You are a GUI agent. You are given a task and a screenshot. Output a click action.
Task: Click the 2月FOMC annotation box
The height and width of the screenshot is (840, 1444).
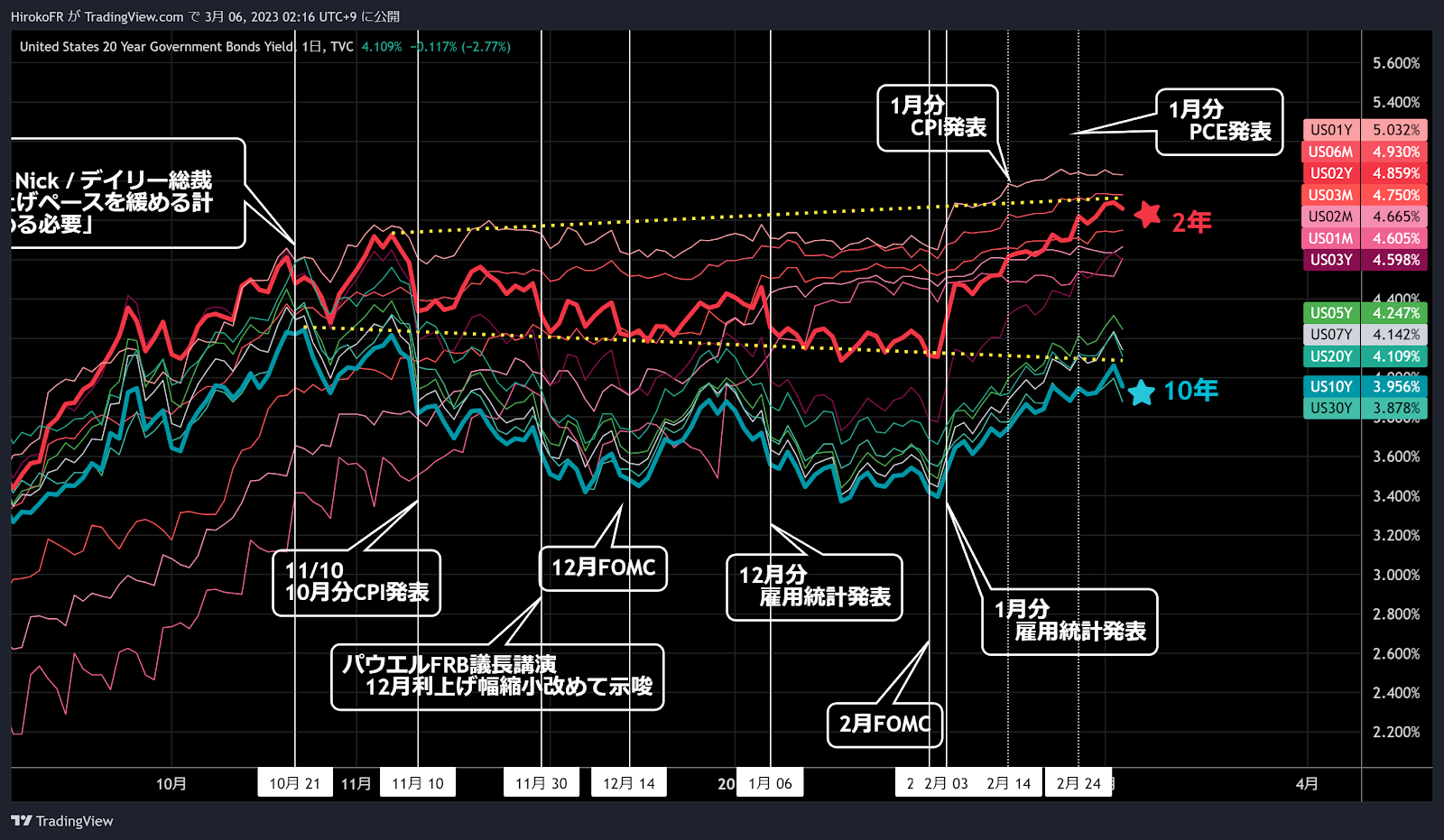pos(885,725)
